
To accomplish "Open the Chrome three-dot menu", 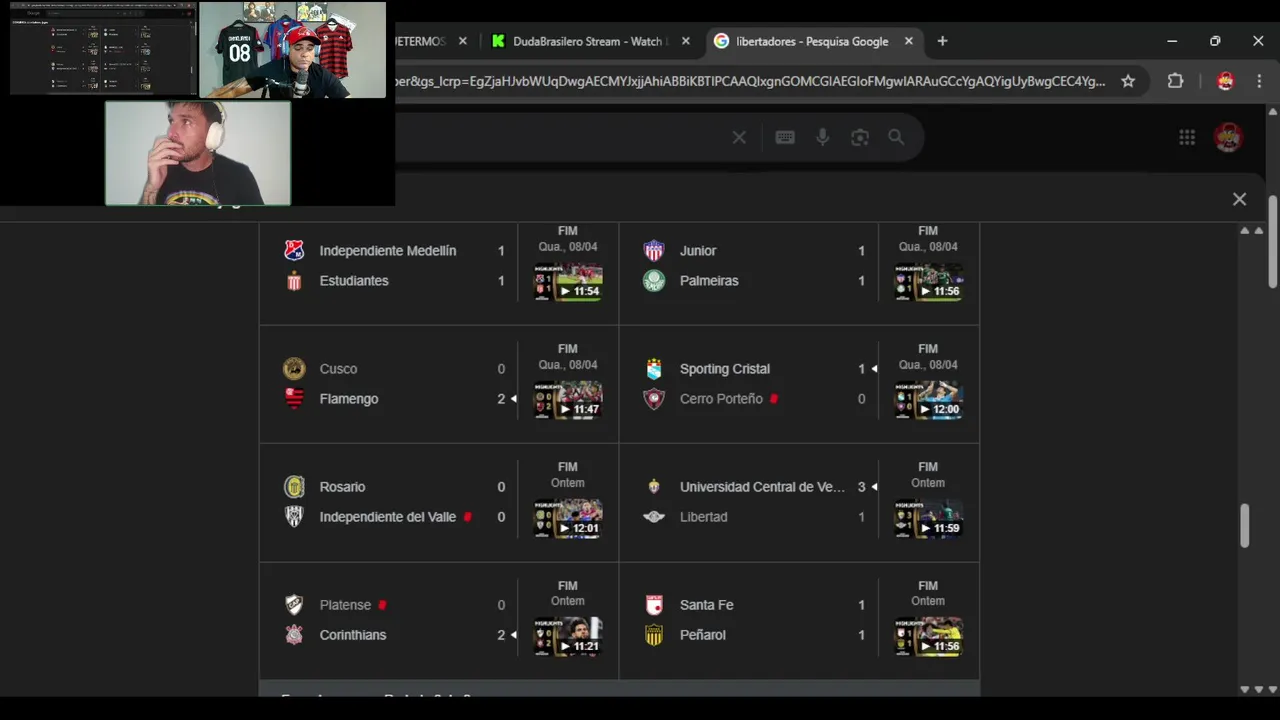I will tap(1259, 81).
